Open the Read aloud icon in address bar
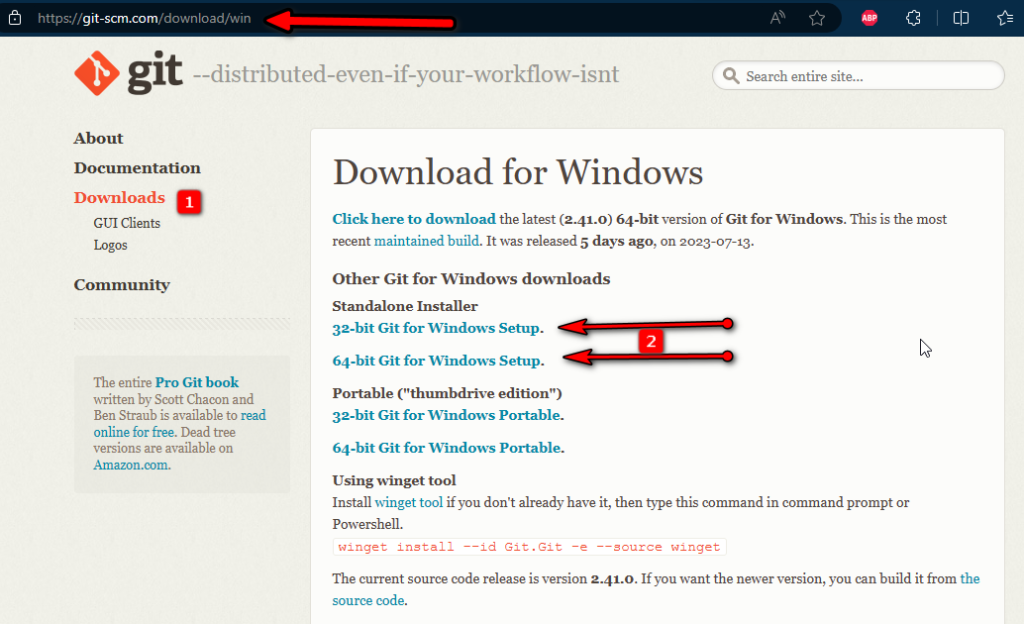1024x624 pixels. (777, 18)
